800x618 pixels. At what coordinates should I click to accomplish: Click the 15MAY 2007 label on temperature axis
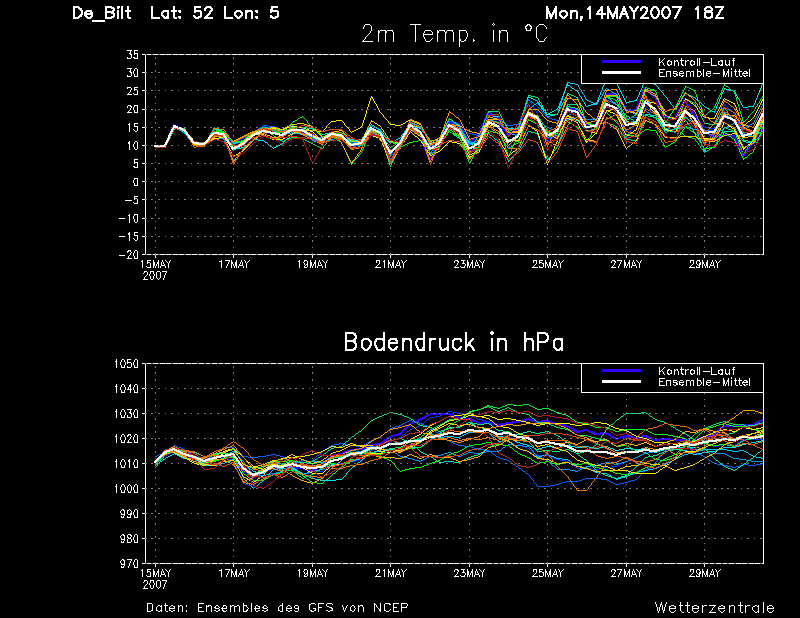(x=156, y=270)
